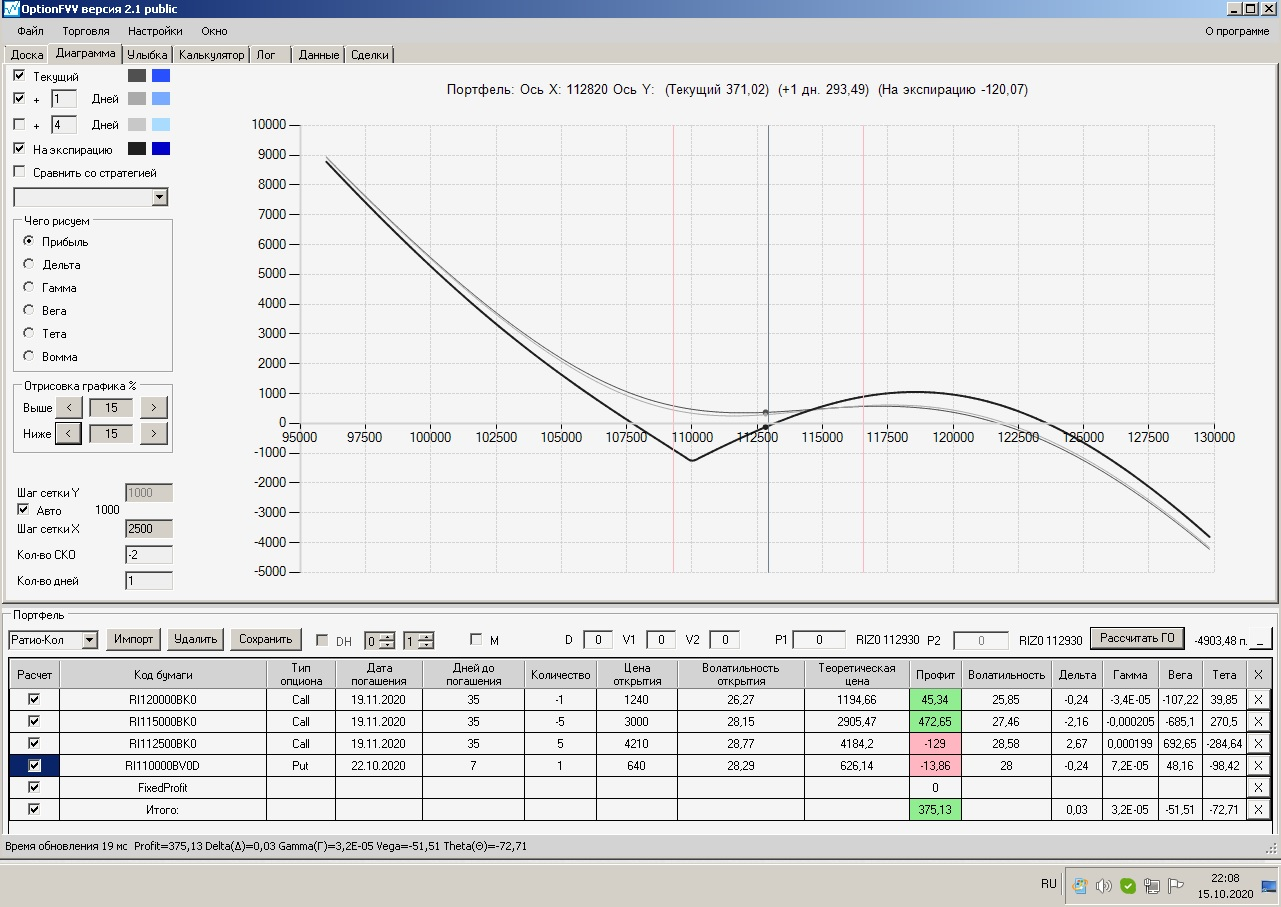Select the Дельта radio button
This screenshot has height=907, width=1281.
(28, 264)
